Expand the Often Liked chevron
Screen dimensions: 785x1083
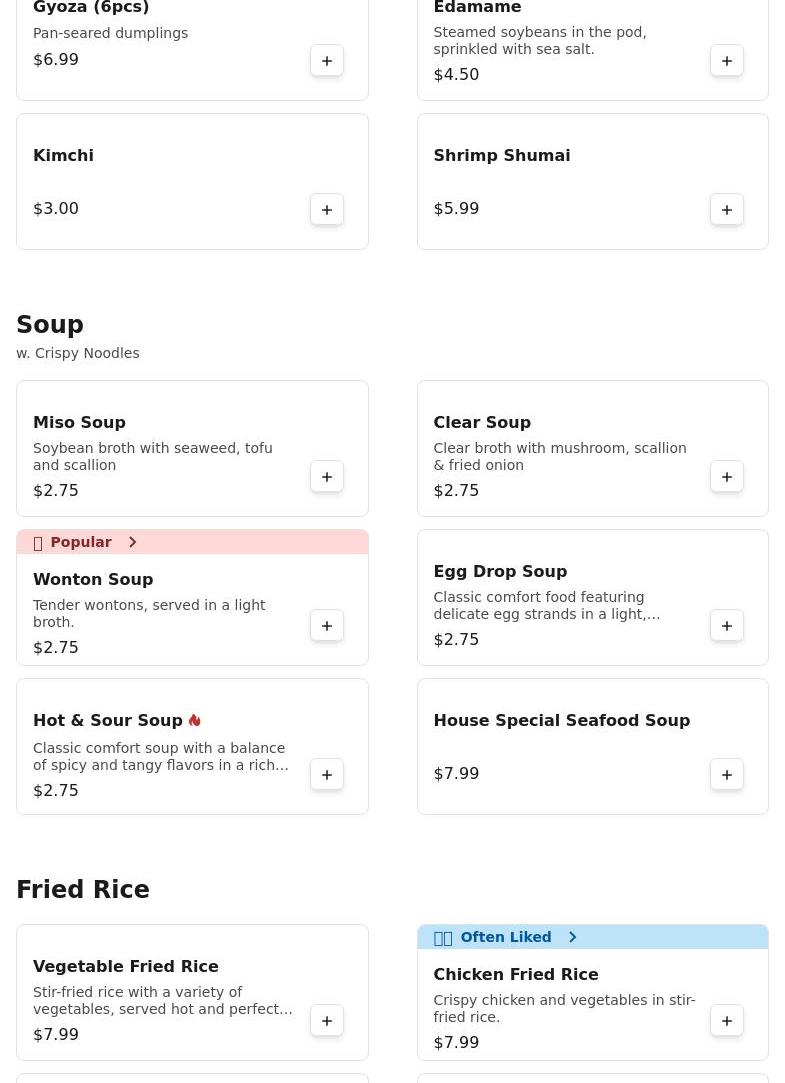(x=572, y=937)
